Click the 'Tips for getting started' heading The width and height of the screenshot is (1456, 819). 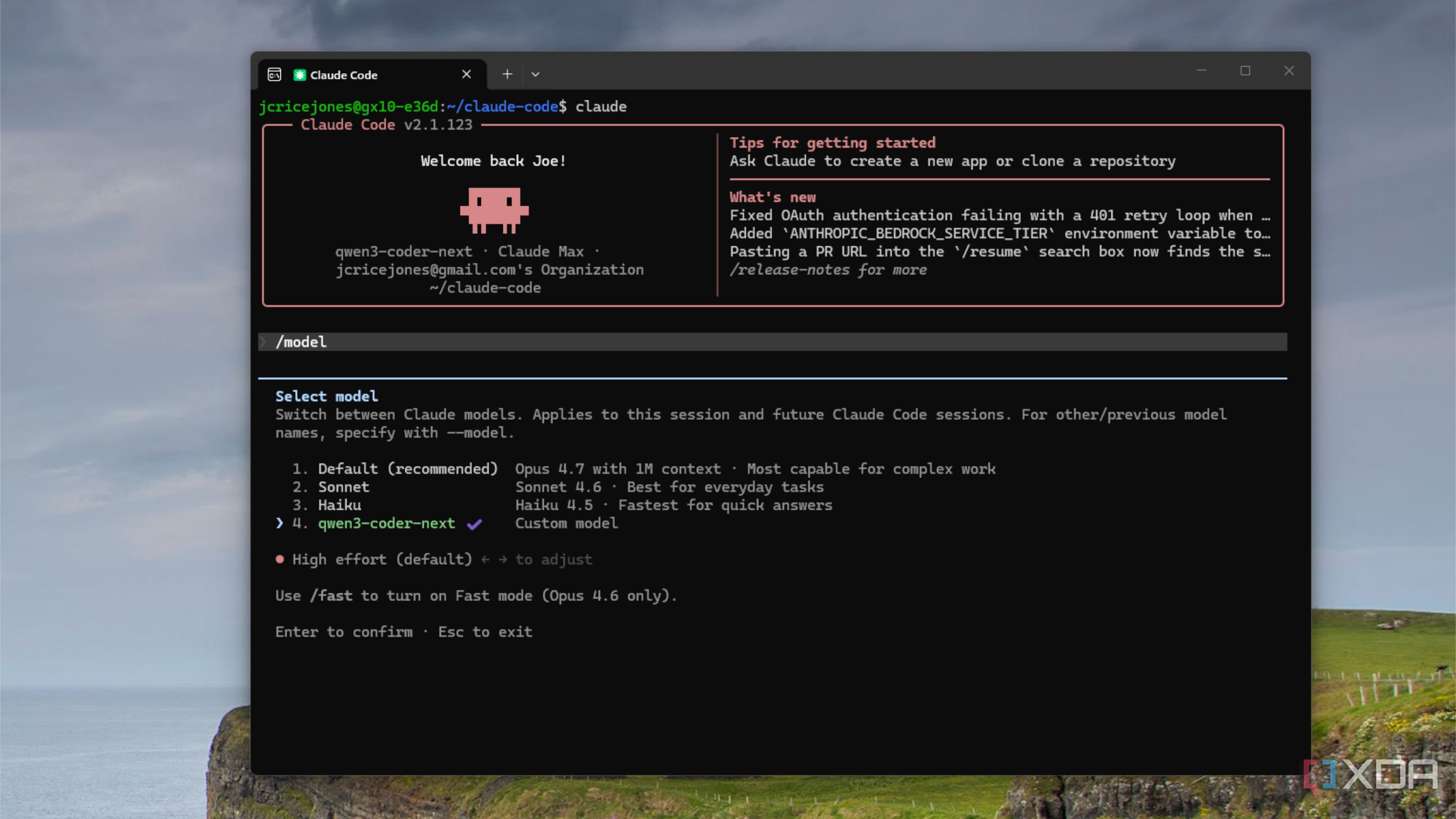(x=832, y=143)
